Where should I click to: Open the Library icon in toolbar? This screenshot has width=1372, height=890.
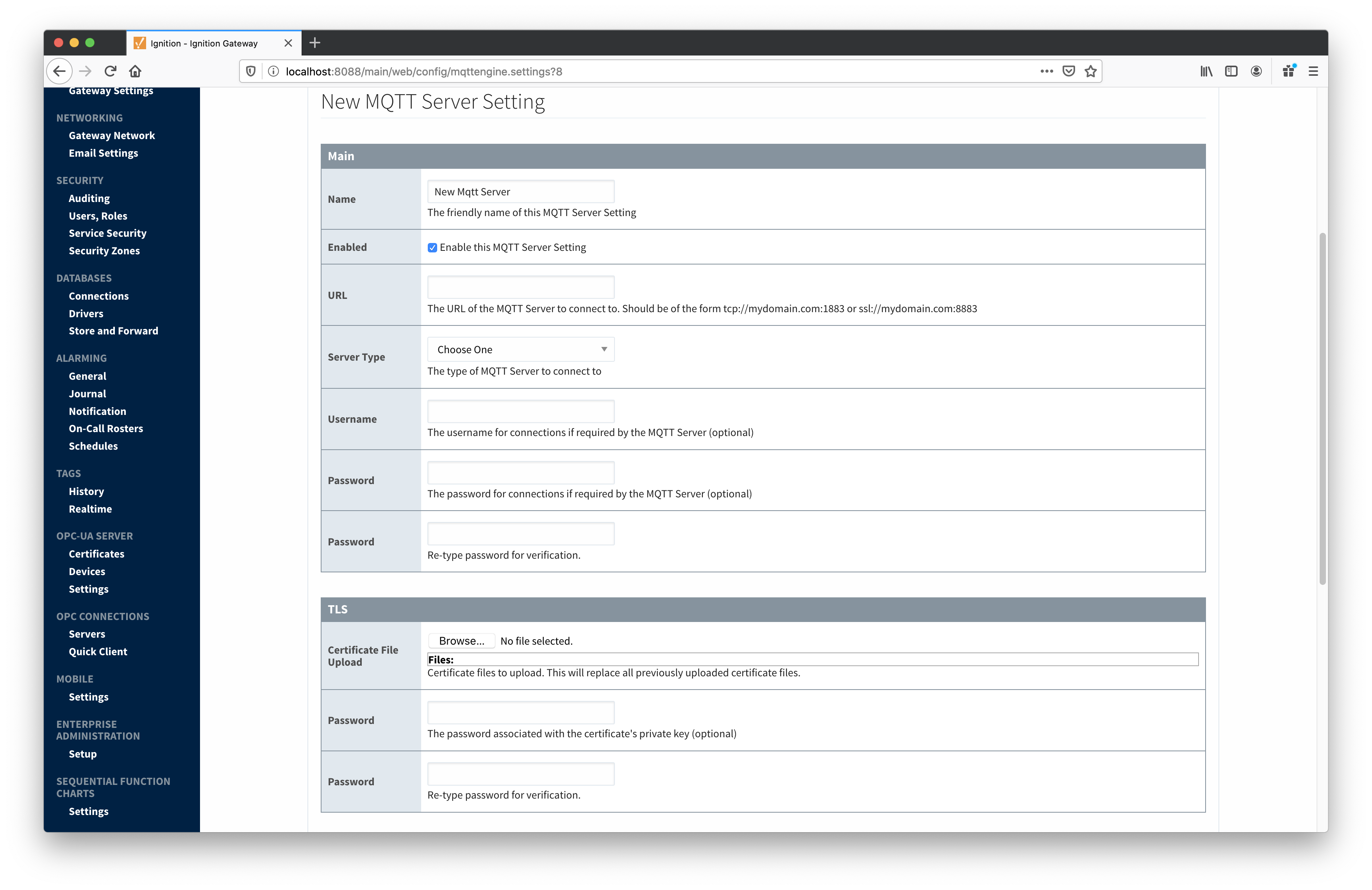[x=1206, y=71]
